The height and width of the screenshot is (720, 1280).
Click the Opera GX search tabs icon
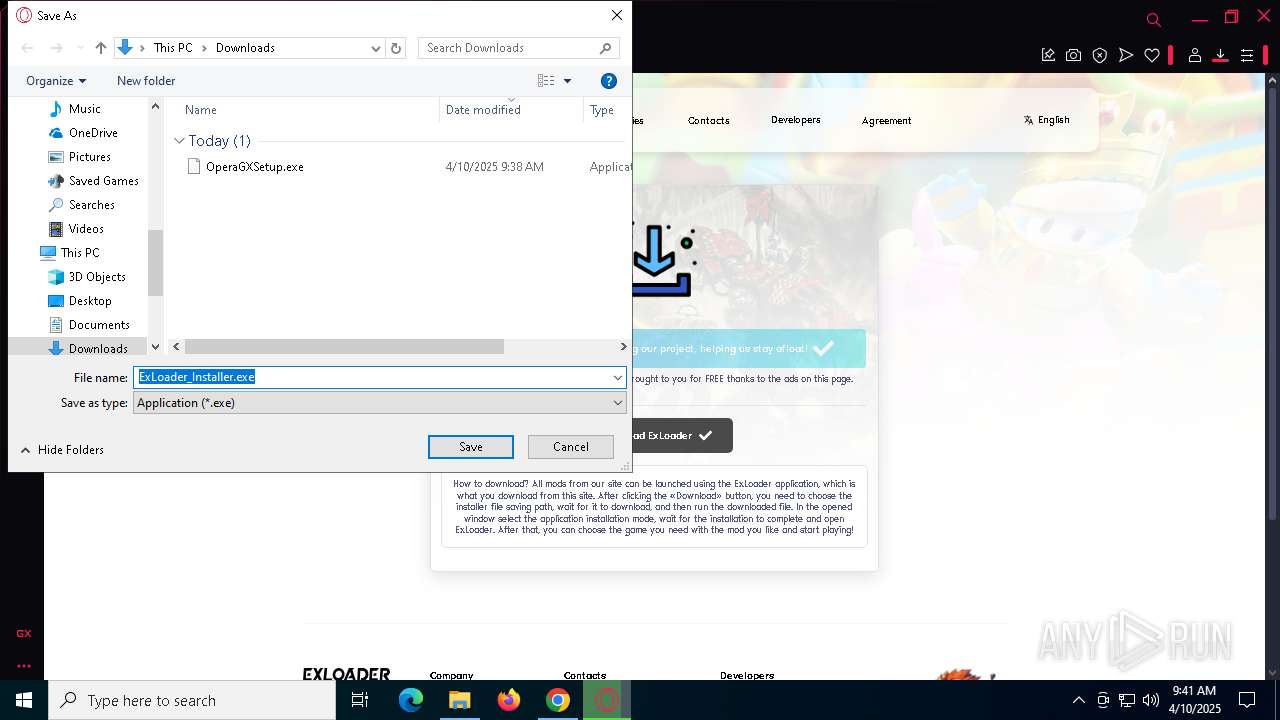[1153, 19]
